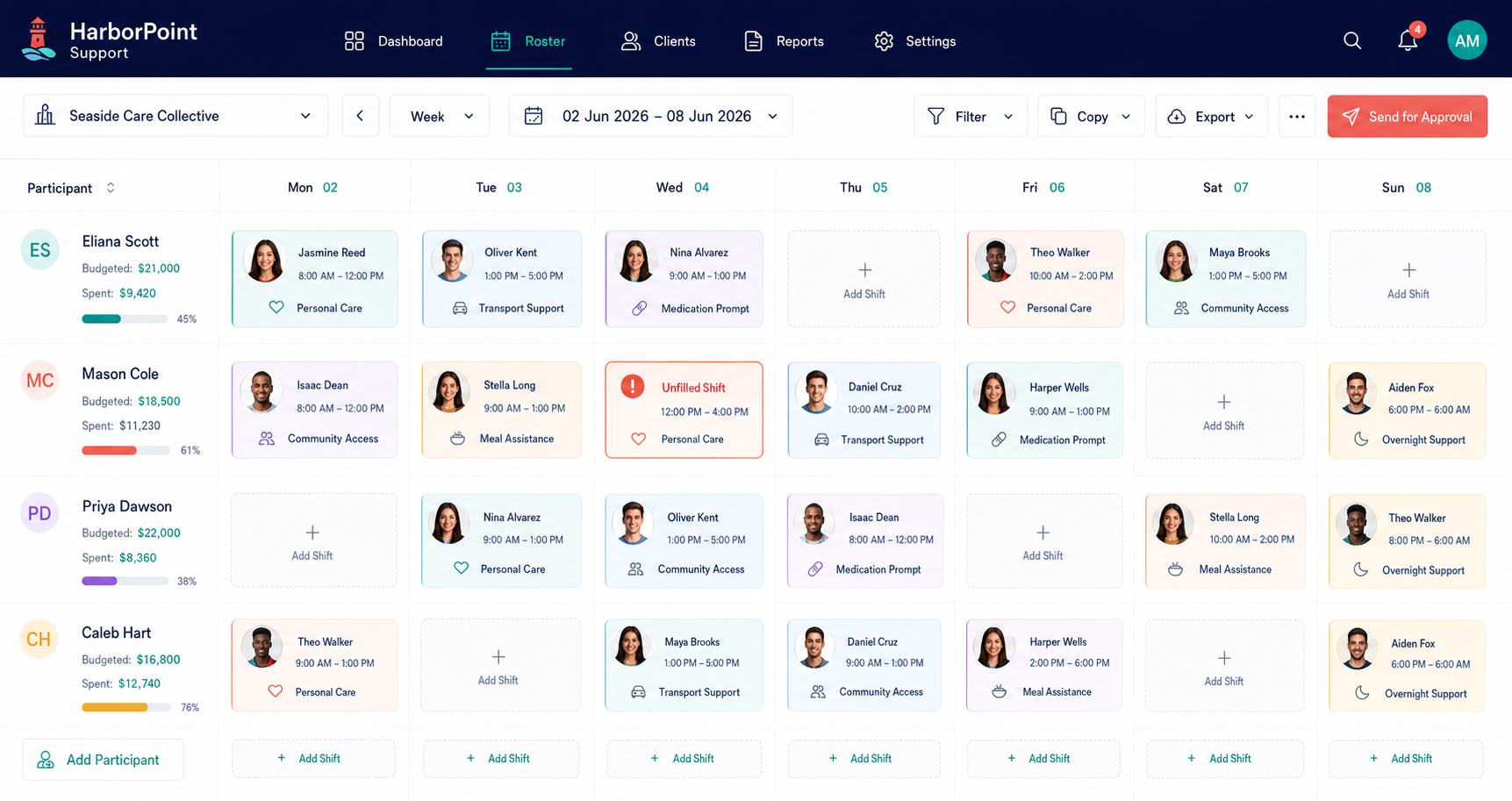The image size is (1512, 801).
Task: Click Mason Cole's 61% red budget bar
Action: tap(125, 450)
